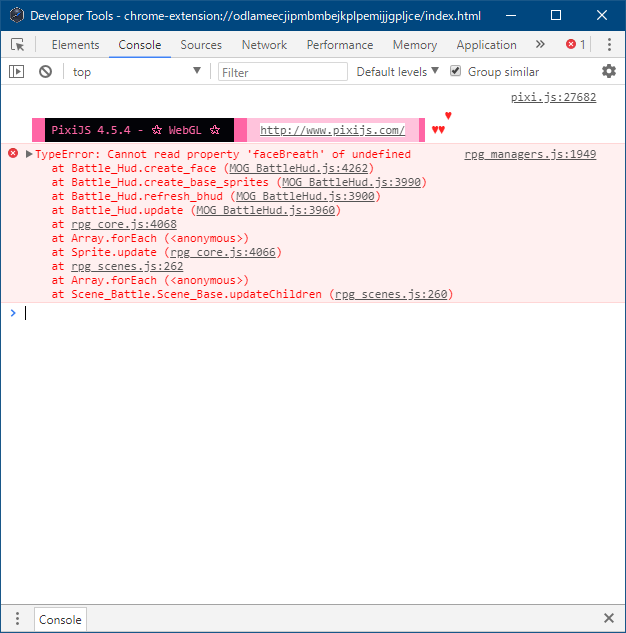Viewport: 626px width, 633px height.
Task: Maximize the Developer Tools window
Action: coord(556,15)
